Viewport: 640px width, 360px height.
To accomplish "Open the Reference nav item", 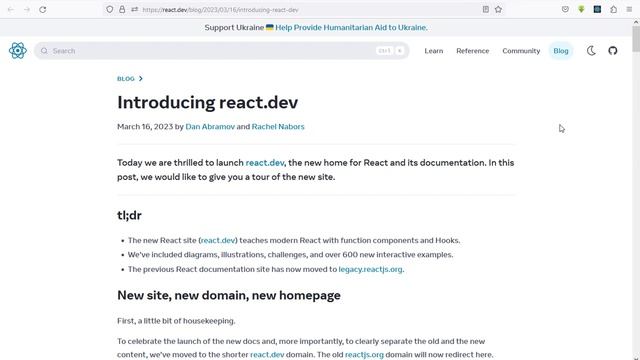I will (473, 51).
